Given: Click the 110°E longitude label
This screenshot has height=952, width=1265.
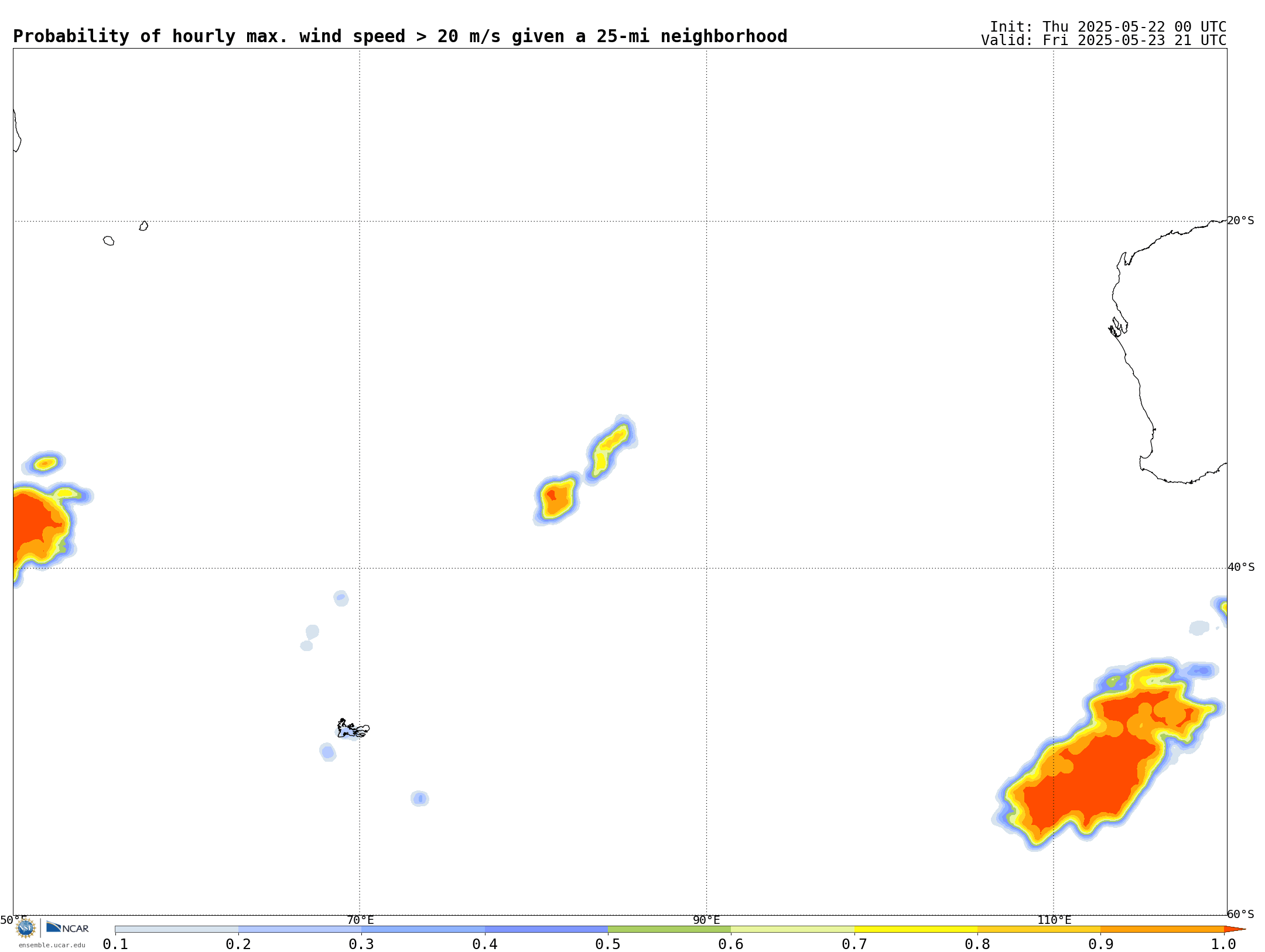Looking at the screenshot, I should pos(1054,920).
